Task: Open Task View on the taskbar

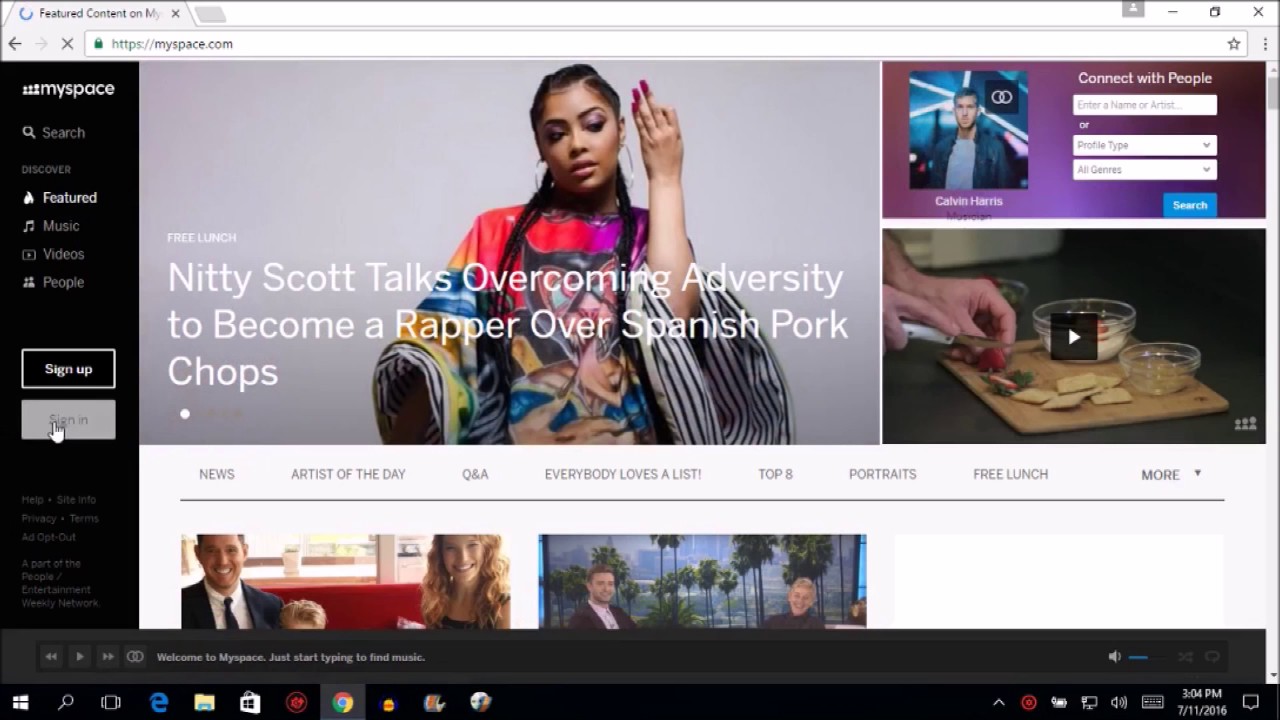Action: click(x=111, y=702)
